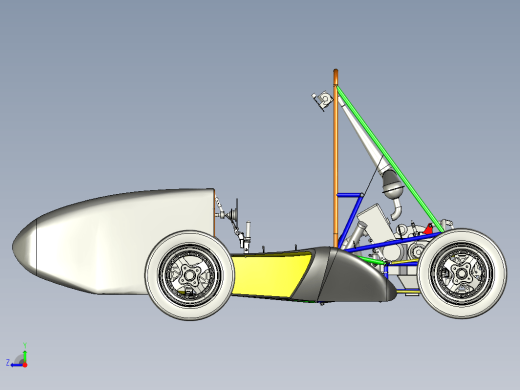Select the curved elbow pipe below the muffler
Viewport: 520px width, 390px height.
(396, 209)
